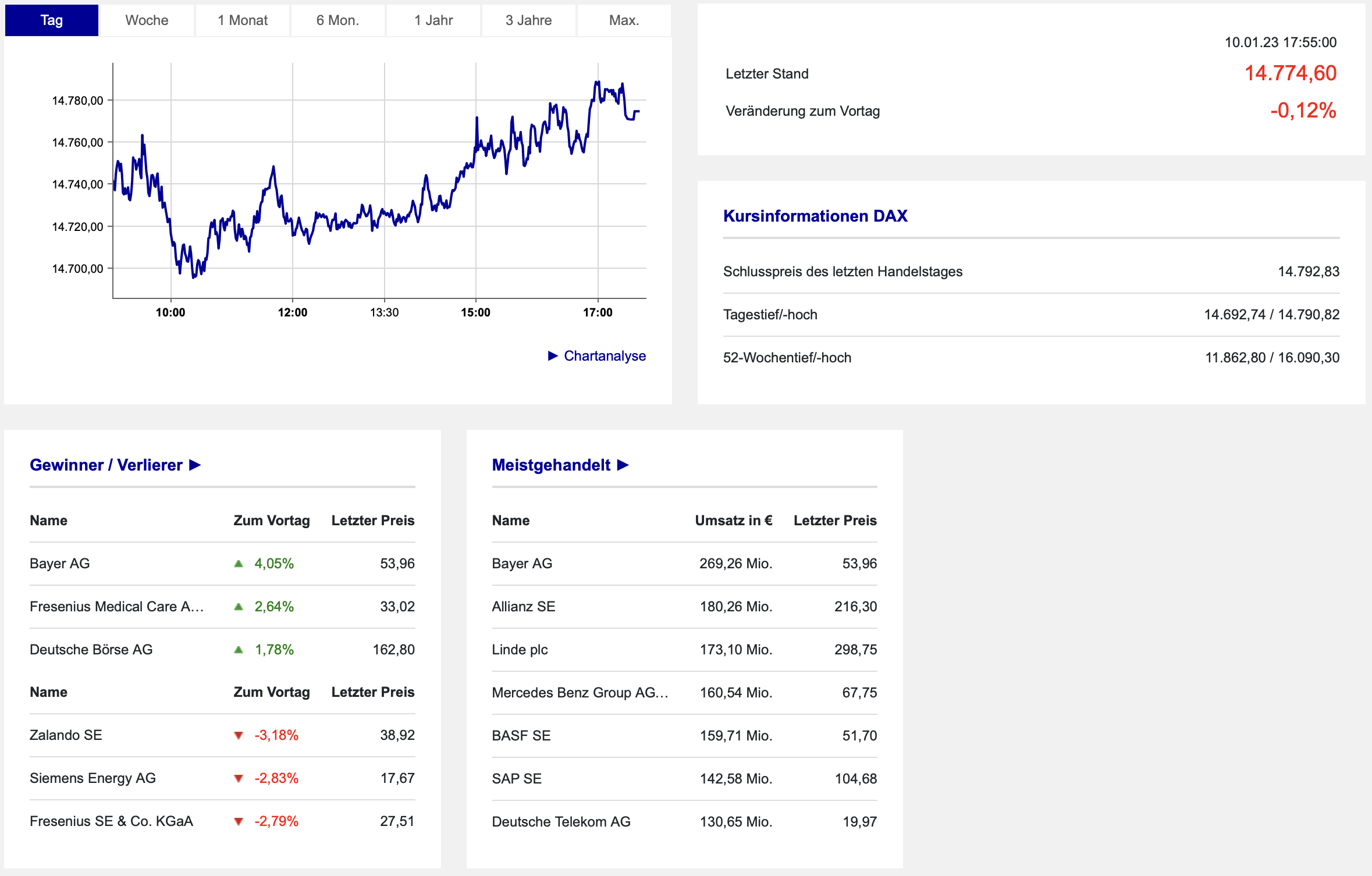Screen dimensions: 1372x876
Task: Click arrow icon next to Gewinner / Verlierer
Action: (x=196, y=465)
